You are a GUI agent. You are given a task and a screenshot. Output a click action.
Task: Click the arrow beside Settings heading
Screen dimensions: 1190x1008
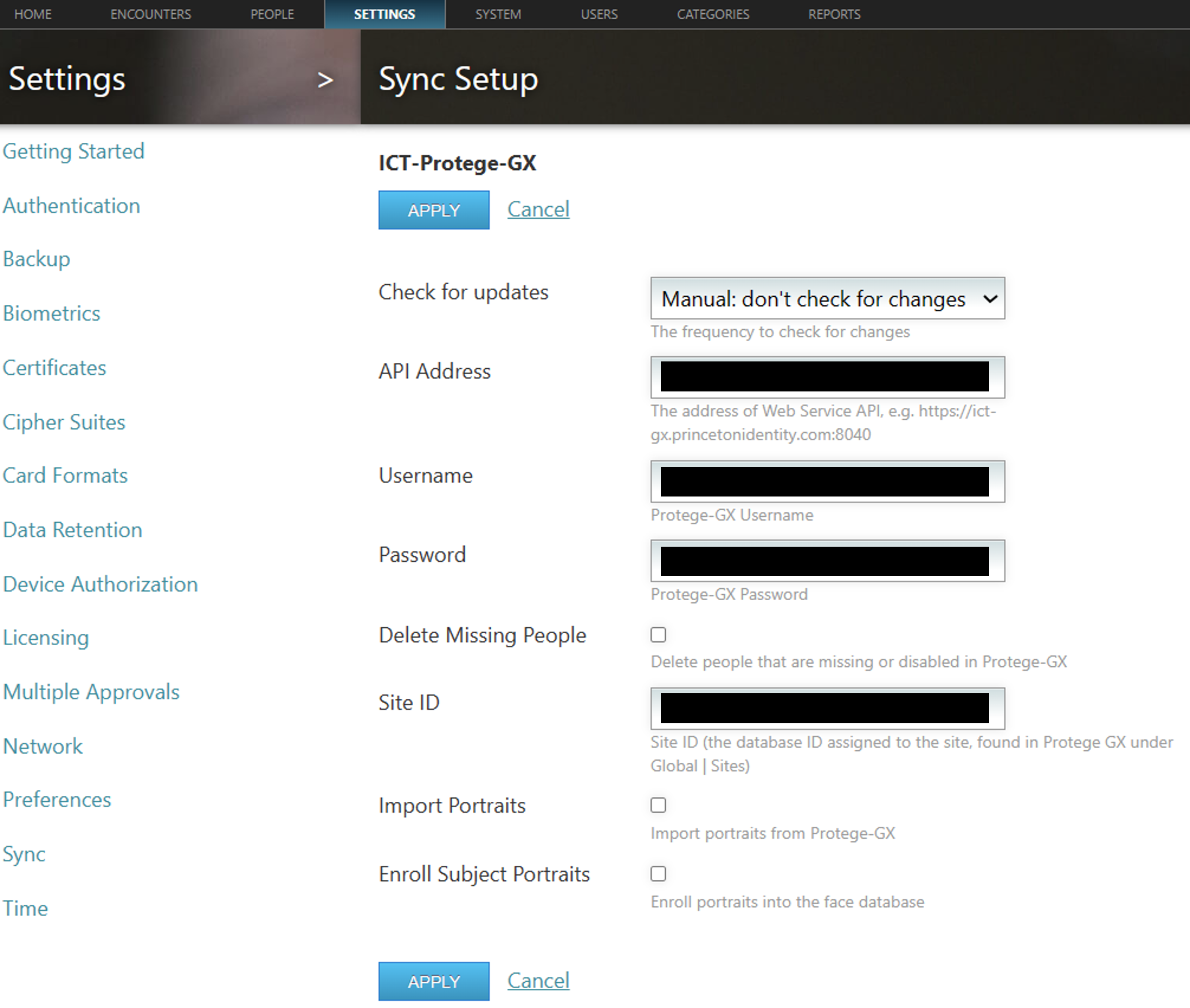click(x=325, y=80)
